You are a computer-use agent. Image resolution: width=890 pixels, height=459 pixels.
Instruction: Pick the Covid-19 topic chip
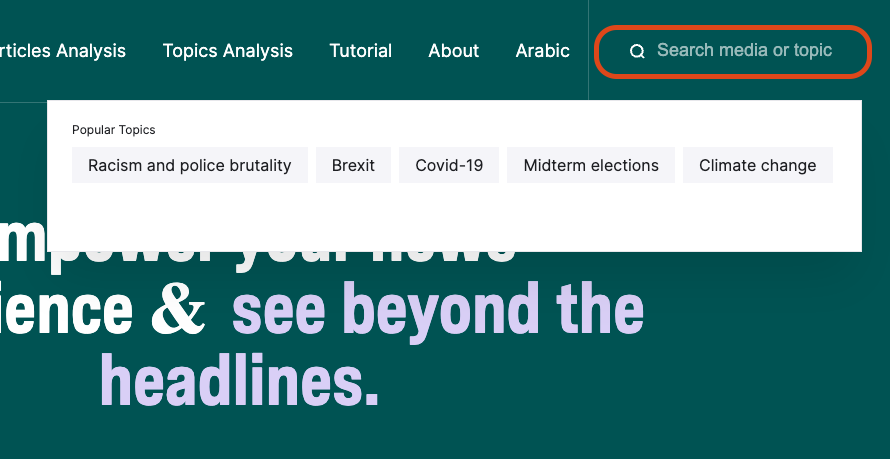click(x=449, y=165)
